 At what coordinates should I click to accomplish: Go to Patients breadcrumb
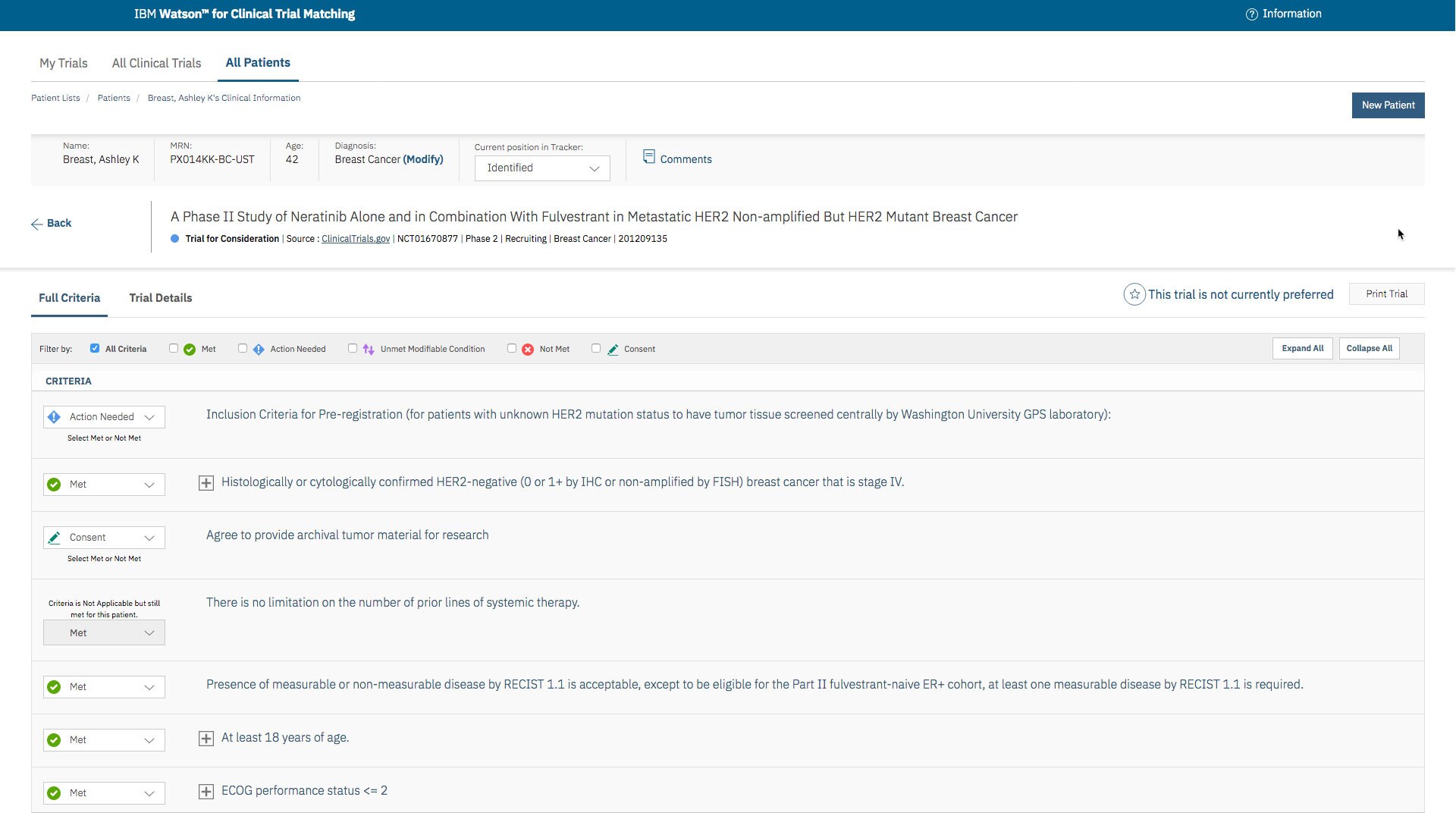pyautogui.click(x=114, y=98)
